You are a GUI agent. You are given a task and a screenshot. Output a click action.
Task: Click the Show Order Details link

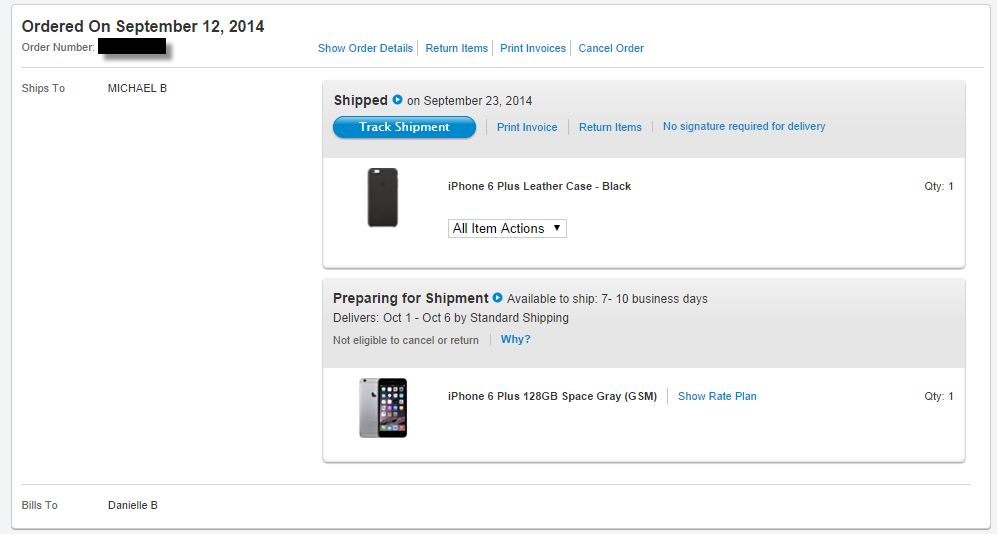365,48
